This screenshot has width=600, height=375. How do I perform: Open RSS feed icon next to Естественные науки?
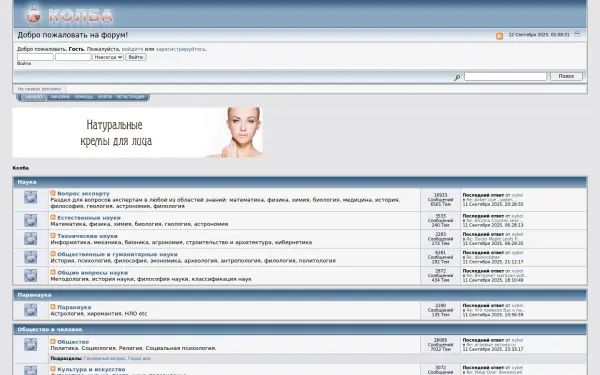53,217
